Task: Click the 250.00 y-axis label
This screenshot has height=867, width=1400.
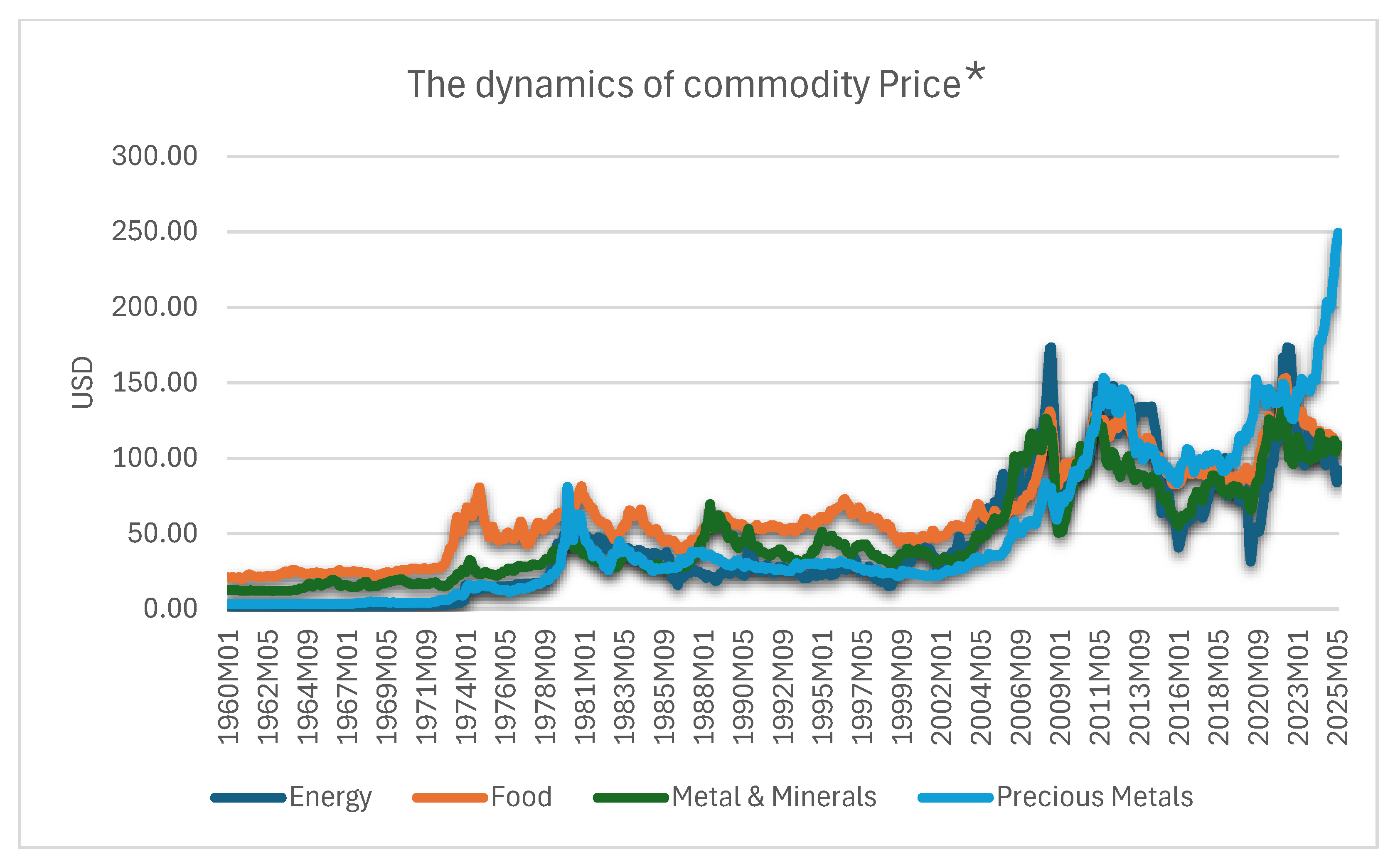Action: click(x=155, y=232)
